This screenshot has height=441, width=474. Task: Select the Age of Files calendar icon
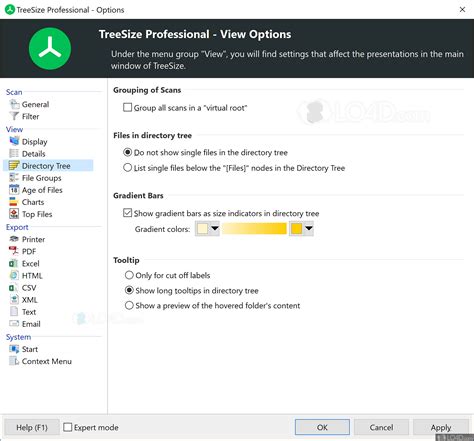(14, 190)
